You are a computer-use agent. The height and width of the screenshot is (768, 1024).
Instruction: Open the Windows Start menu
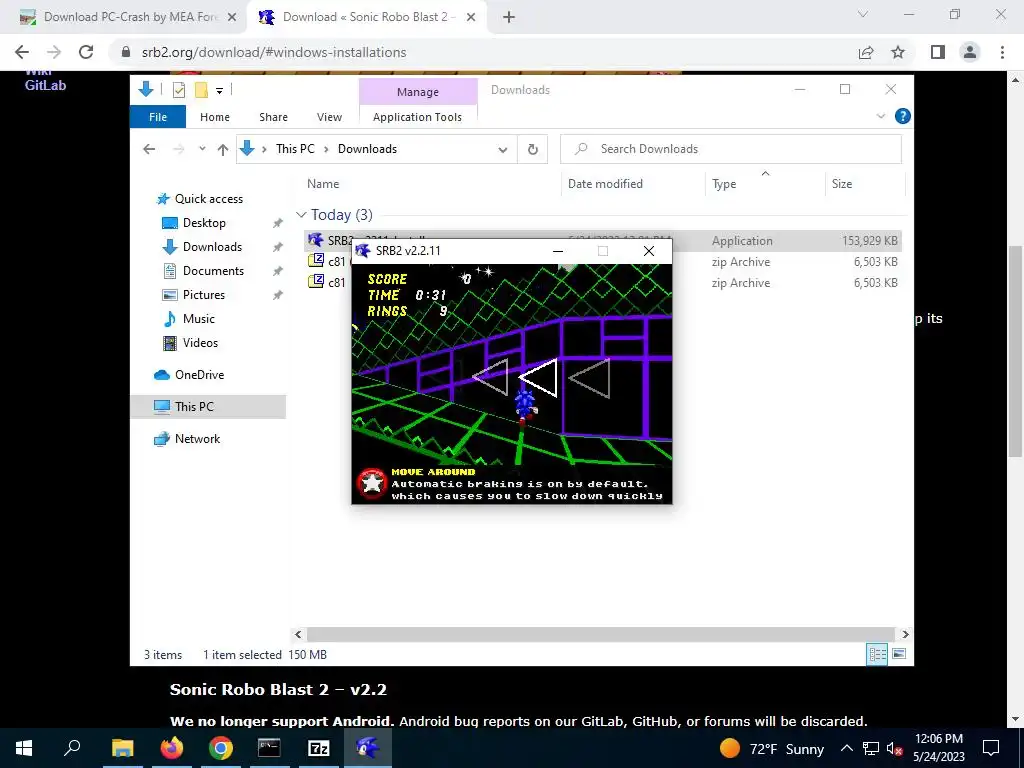coord(24,748)
